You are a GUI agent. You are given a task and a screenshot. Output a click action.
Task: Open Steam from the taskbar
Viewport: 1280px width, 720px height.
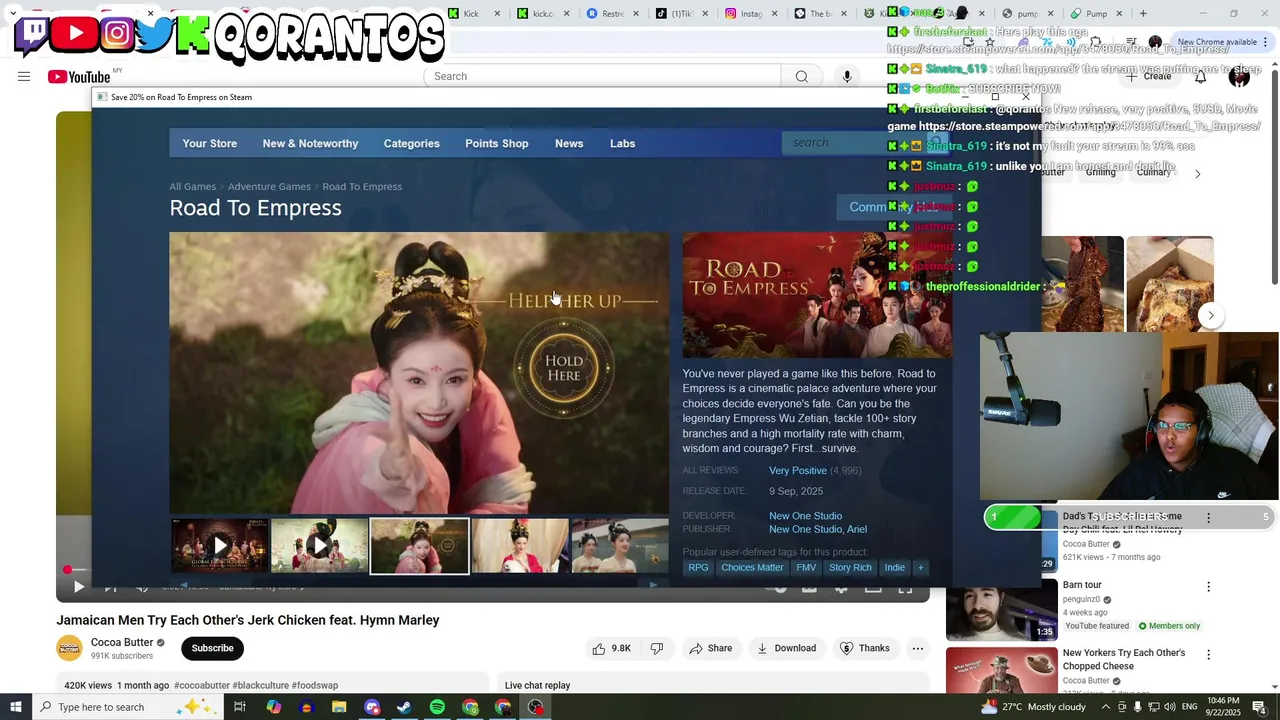[404, 707]
